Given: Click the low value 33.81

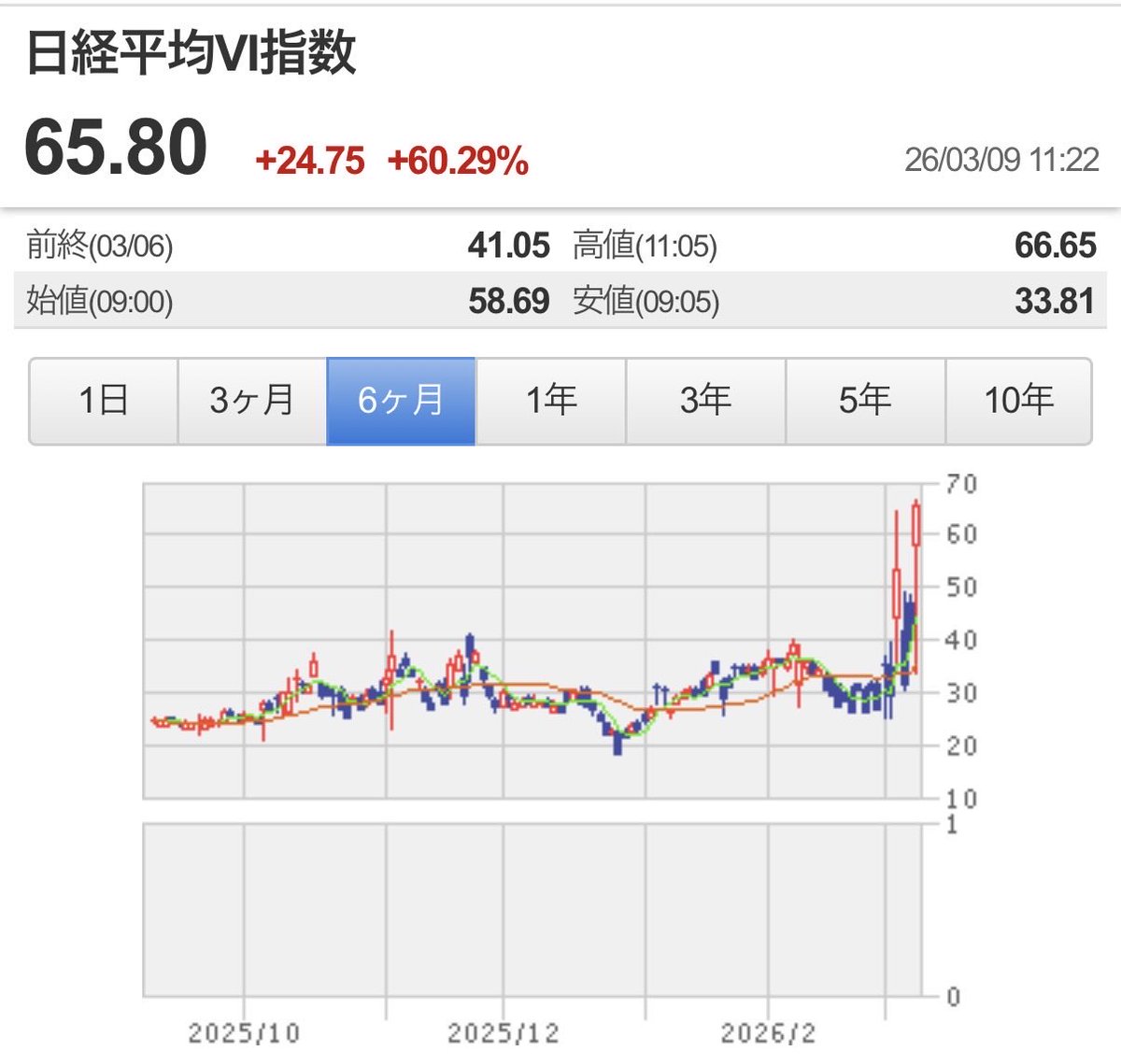Looking at the screenshot, I should pos(1056,301).
